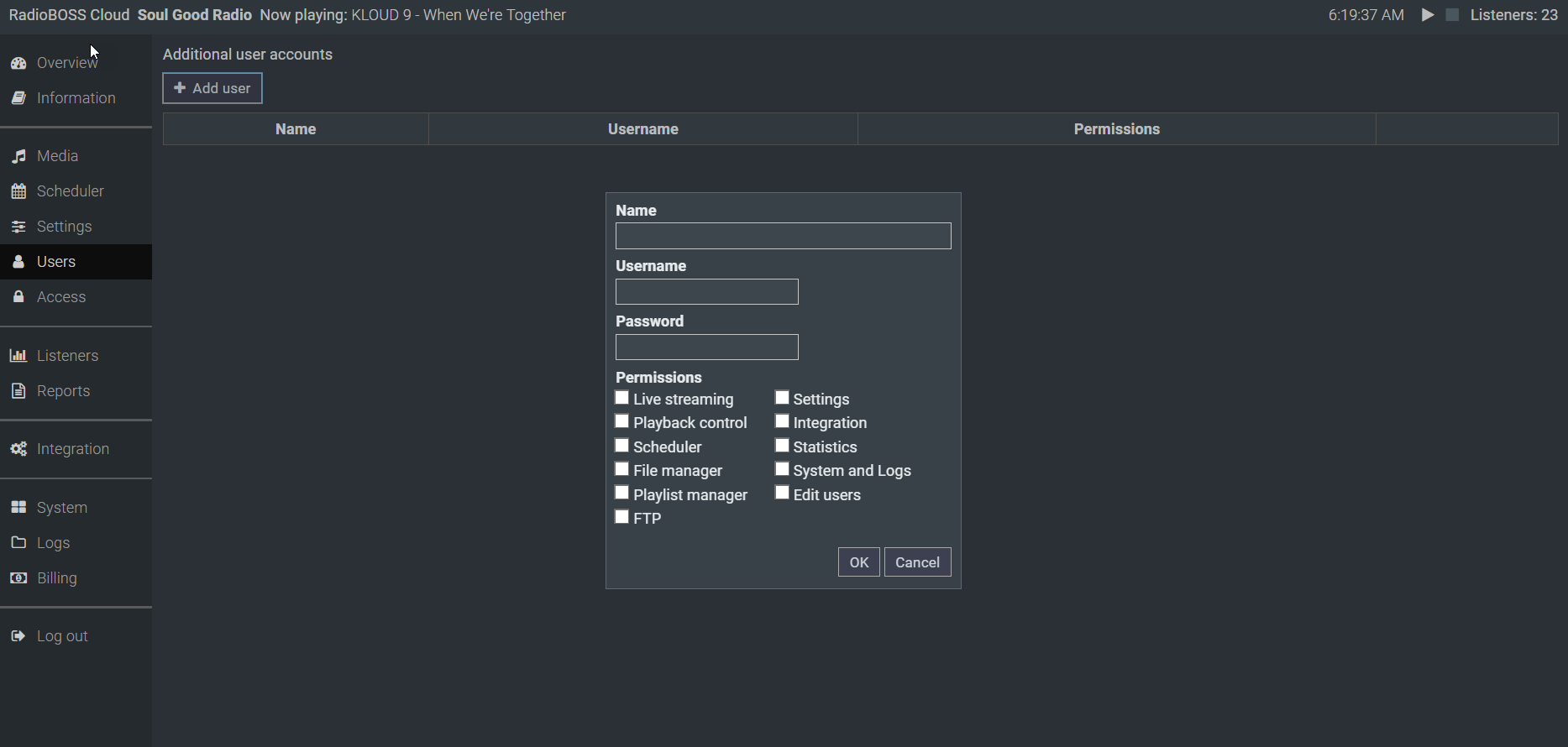Check the Statistics permission
This screenshot has width=1568, height=747.
pyautogui.click(x=782, y=446)
